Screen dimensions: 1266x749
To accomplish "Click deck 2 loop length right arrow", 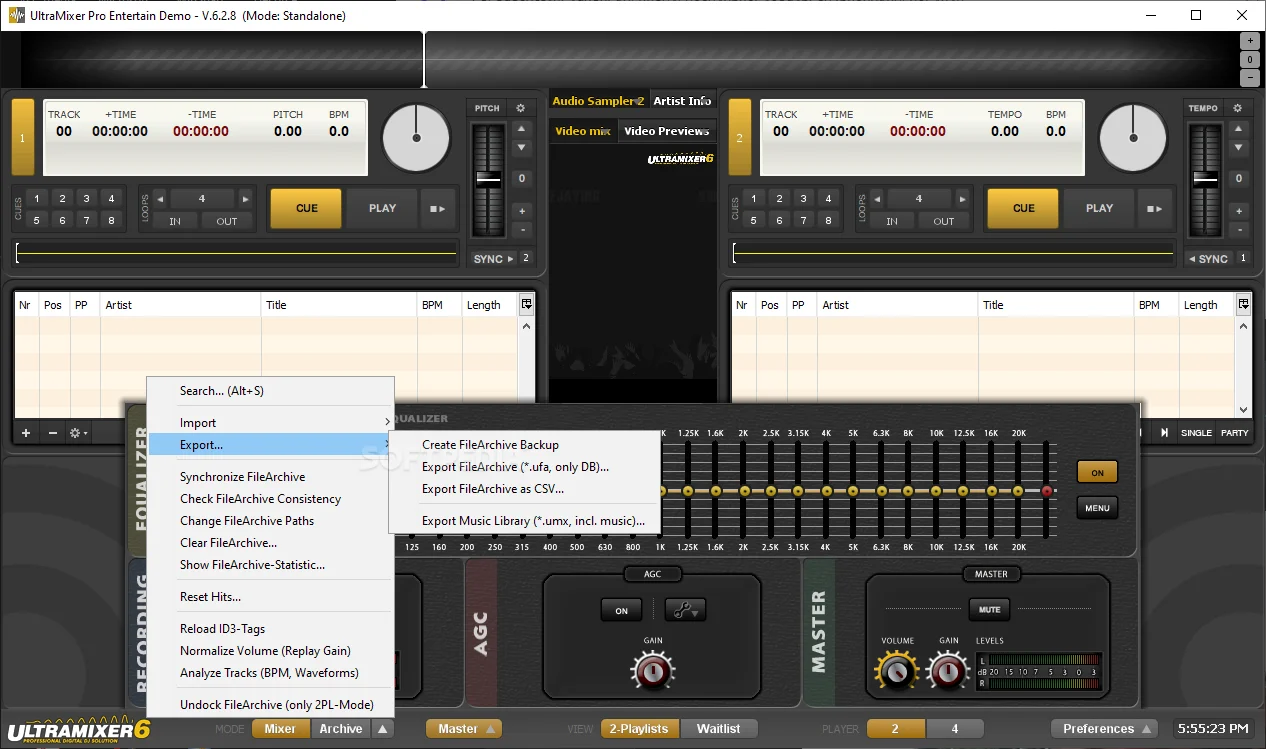I will tap(963, 199).
